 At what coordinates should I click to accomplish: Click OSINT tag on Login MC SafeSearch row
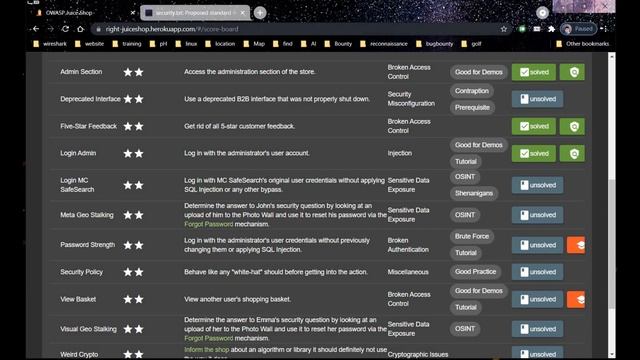[x=465, y=177]
